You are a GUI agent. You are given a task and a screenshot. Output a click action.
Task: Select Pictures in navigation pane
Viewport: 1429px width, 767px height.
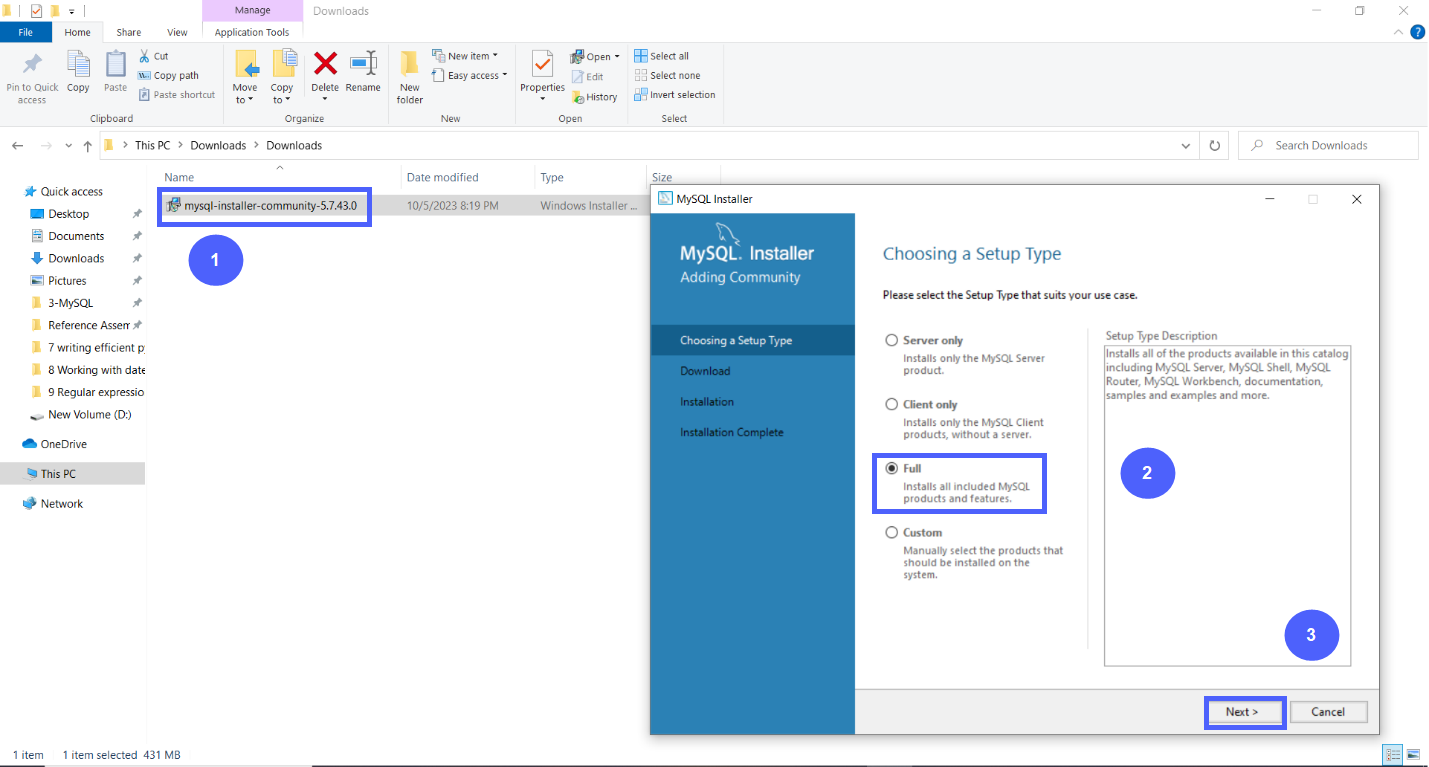(67, 281)
